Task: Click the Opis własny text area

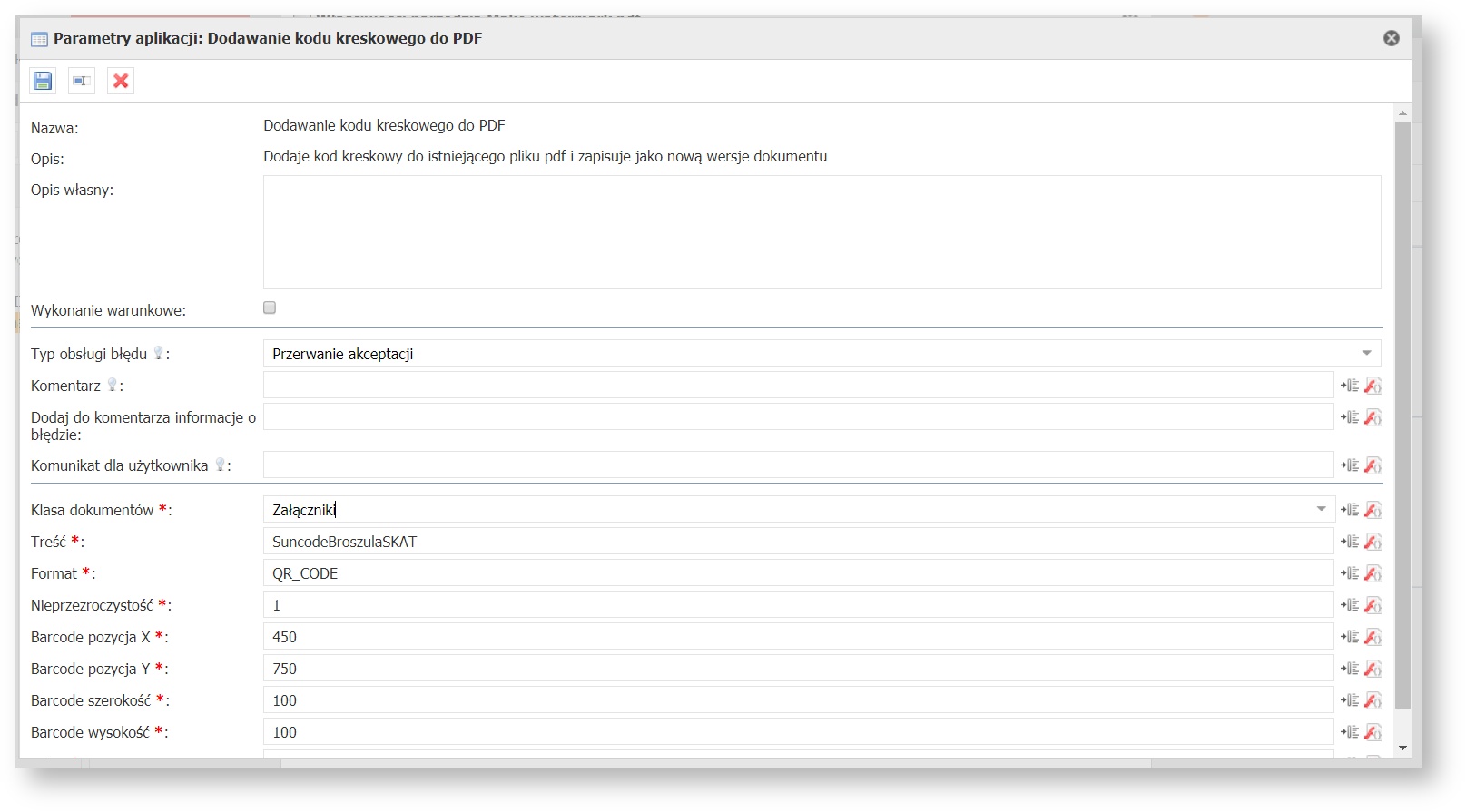Action: click(822, 231)
